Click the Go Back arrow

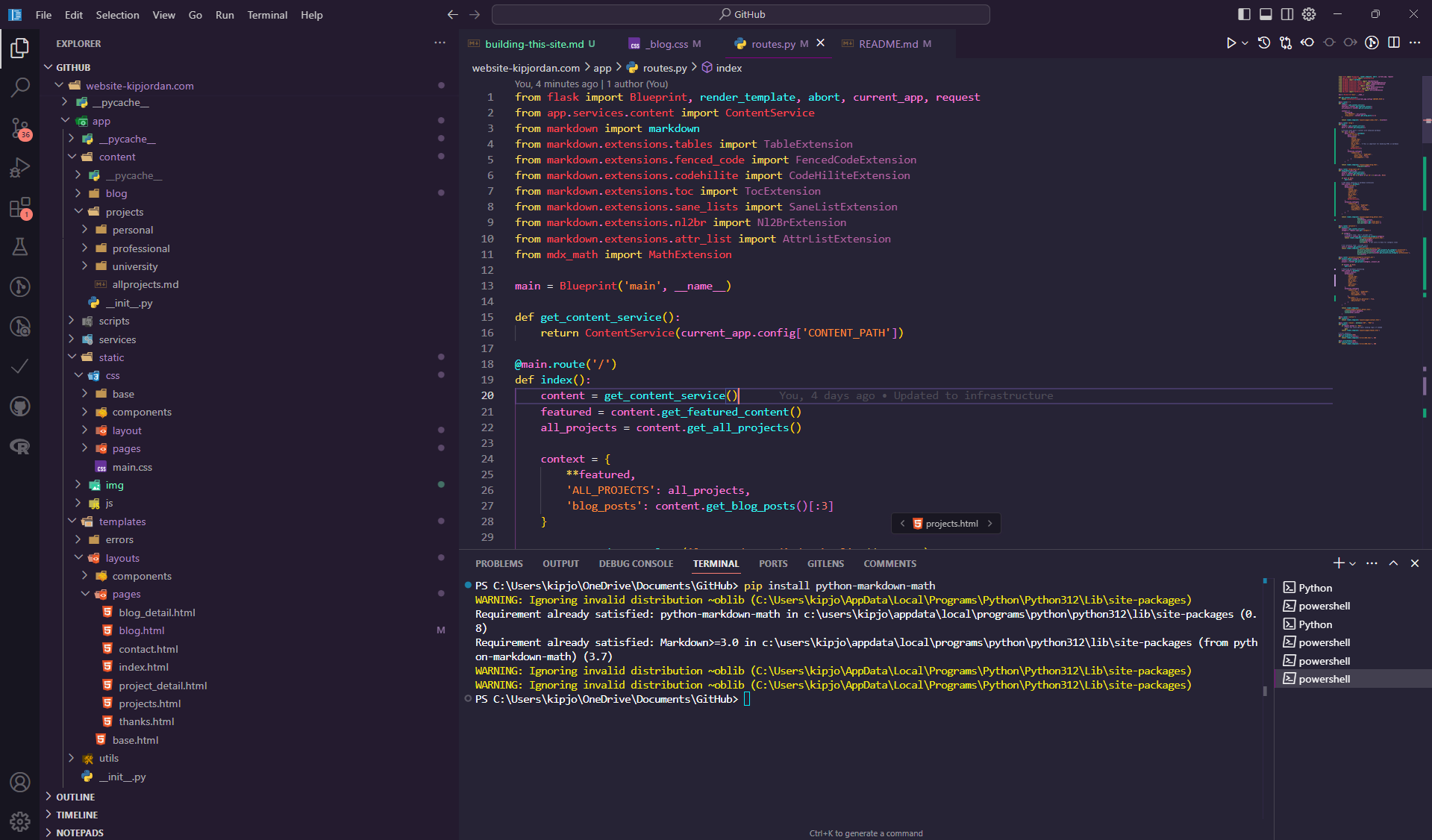pos(453,14)
